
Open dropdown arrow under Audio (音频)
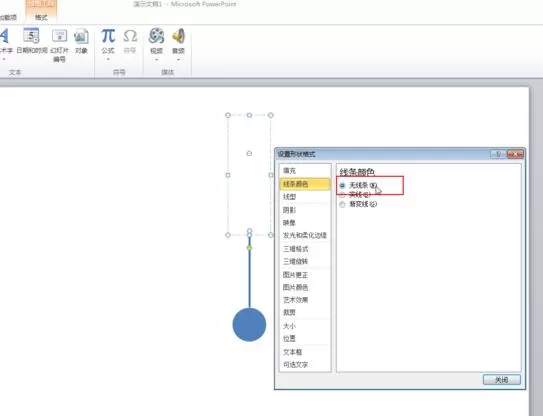click(178, 60)
